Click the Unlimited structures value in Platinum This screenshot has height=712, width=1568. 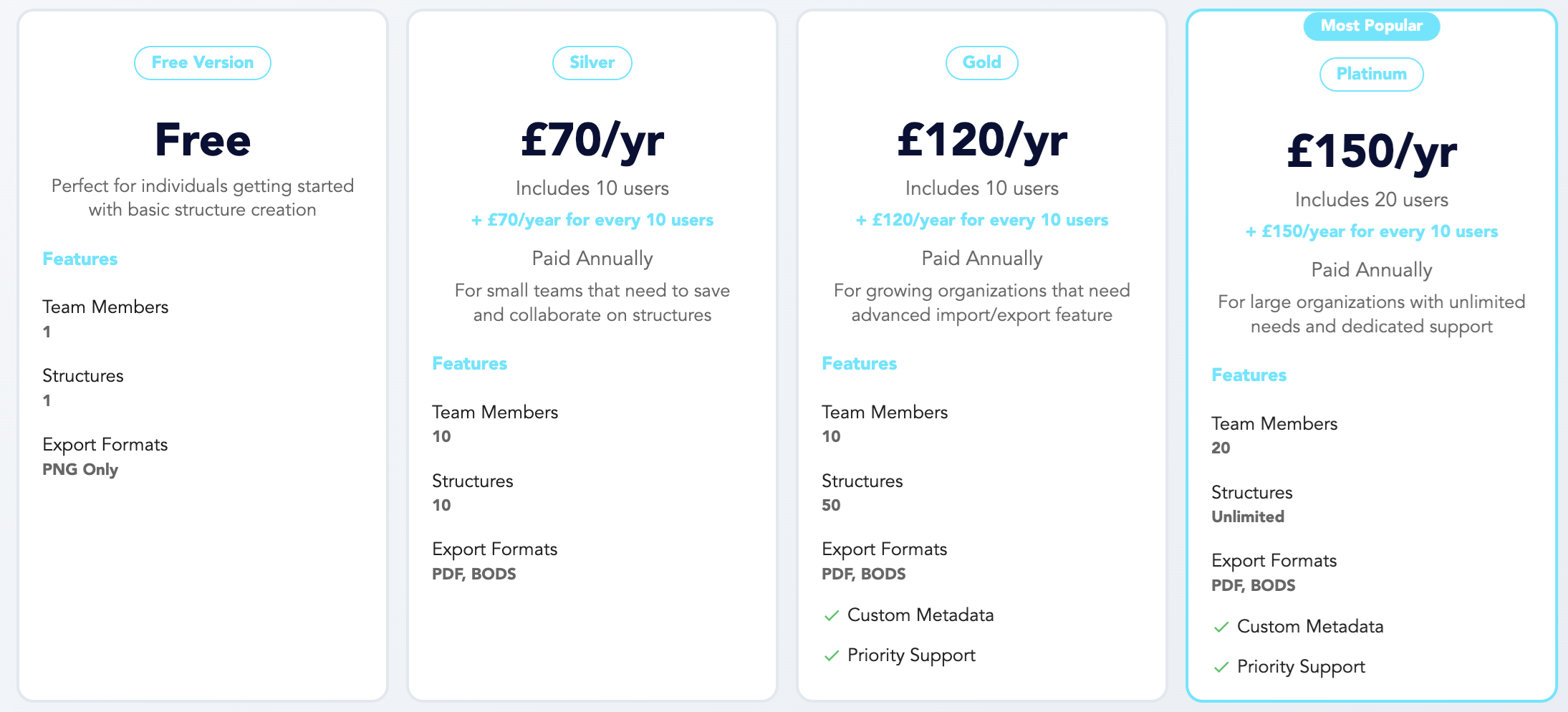(1248, 517)
